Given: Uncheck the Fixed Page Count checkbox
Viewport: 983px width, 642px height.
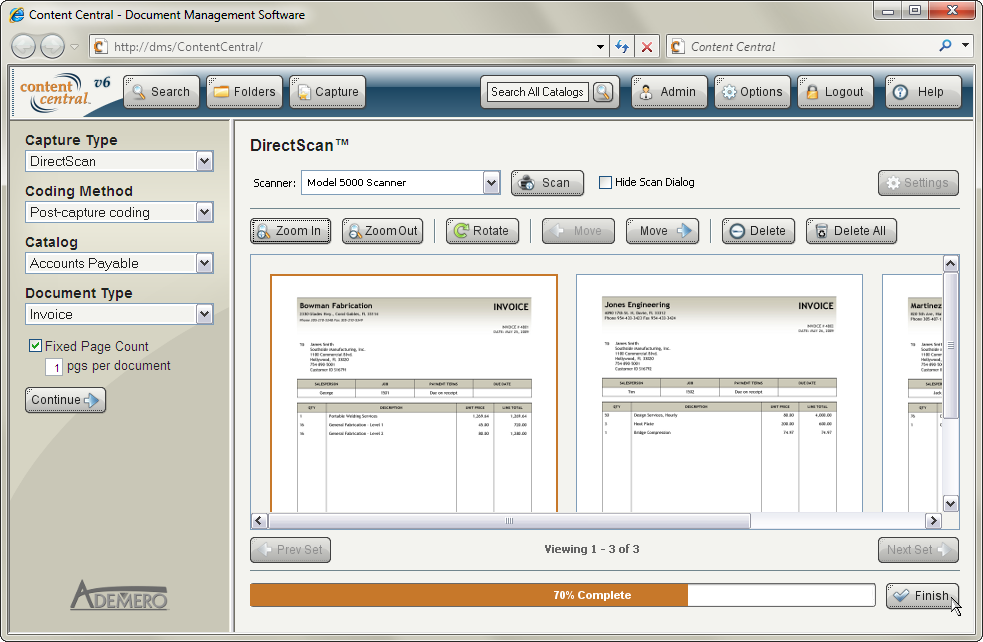Looking at the screenshot, I should [x=36, y=345].
